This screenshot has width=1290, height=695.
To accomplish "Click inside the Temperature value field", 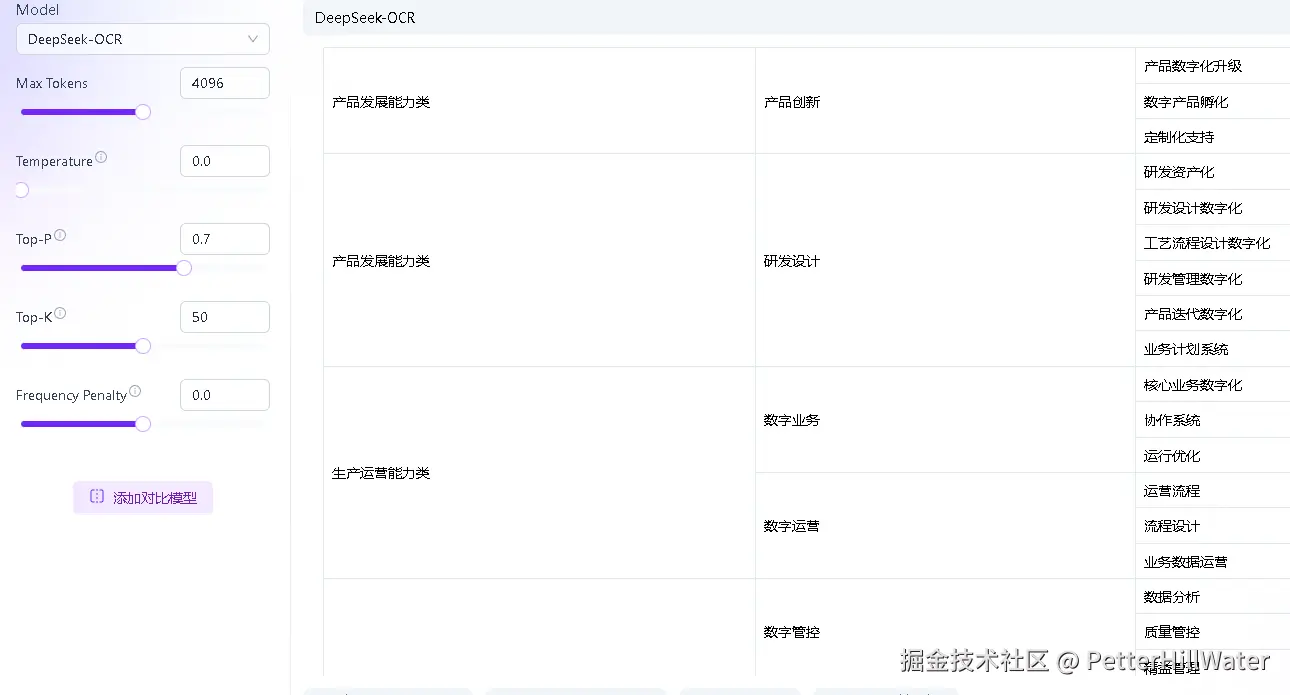I will [x=224, y=160].
